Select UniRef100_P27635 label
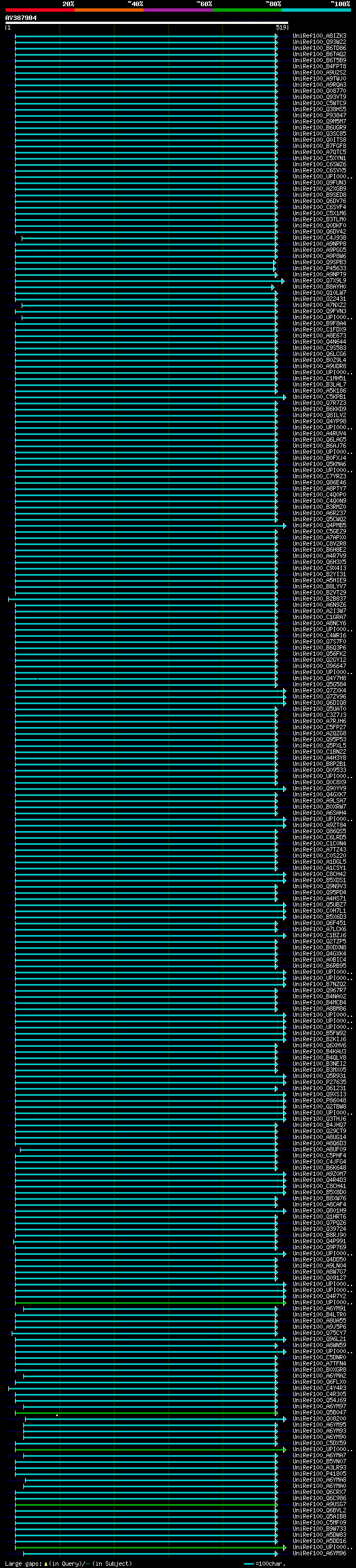This screenshot has height=1568, width=356. tap(319, 1082)
